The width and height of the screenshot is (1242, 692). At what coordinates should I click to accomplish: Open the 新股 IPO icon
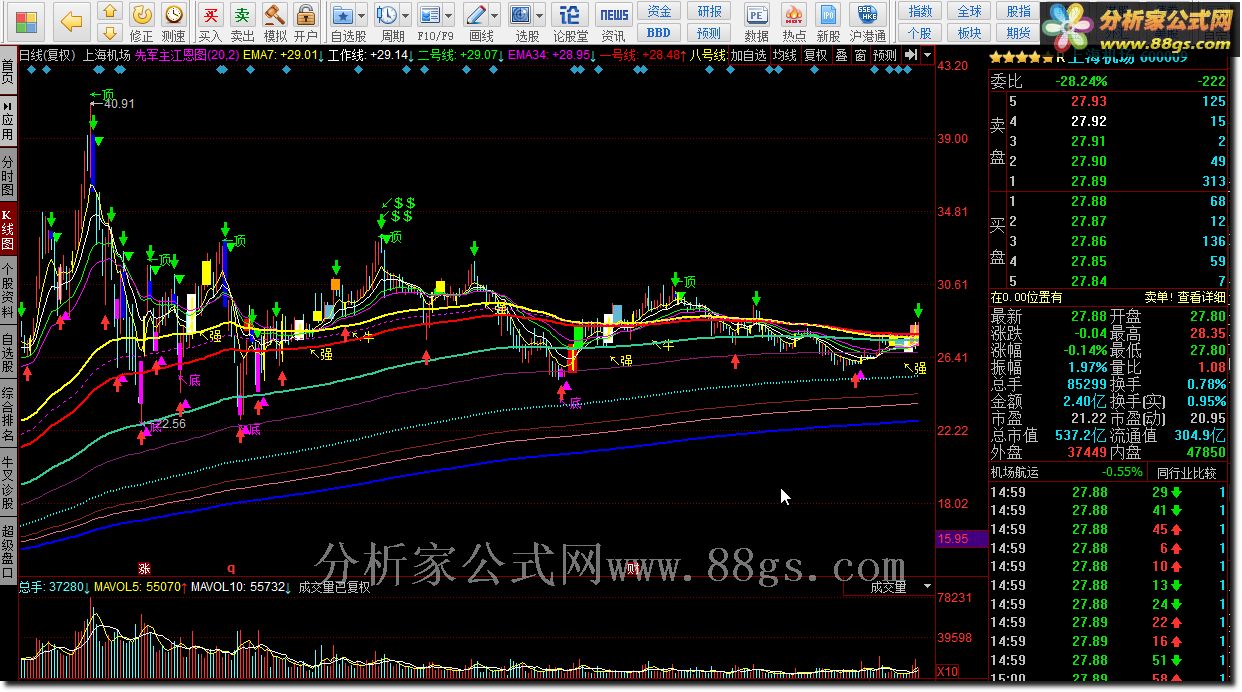click(x=828, y=22)
